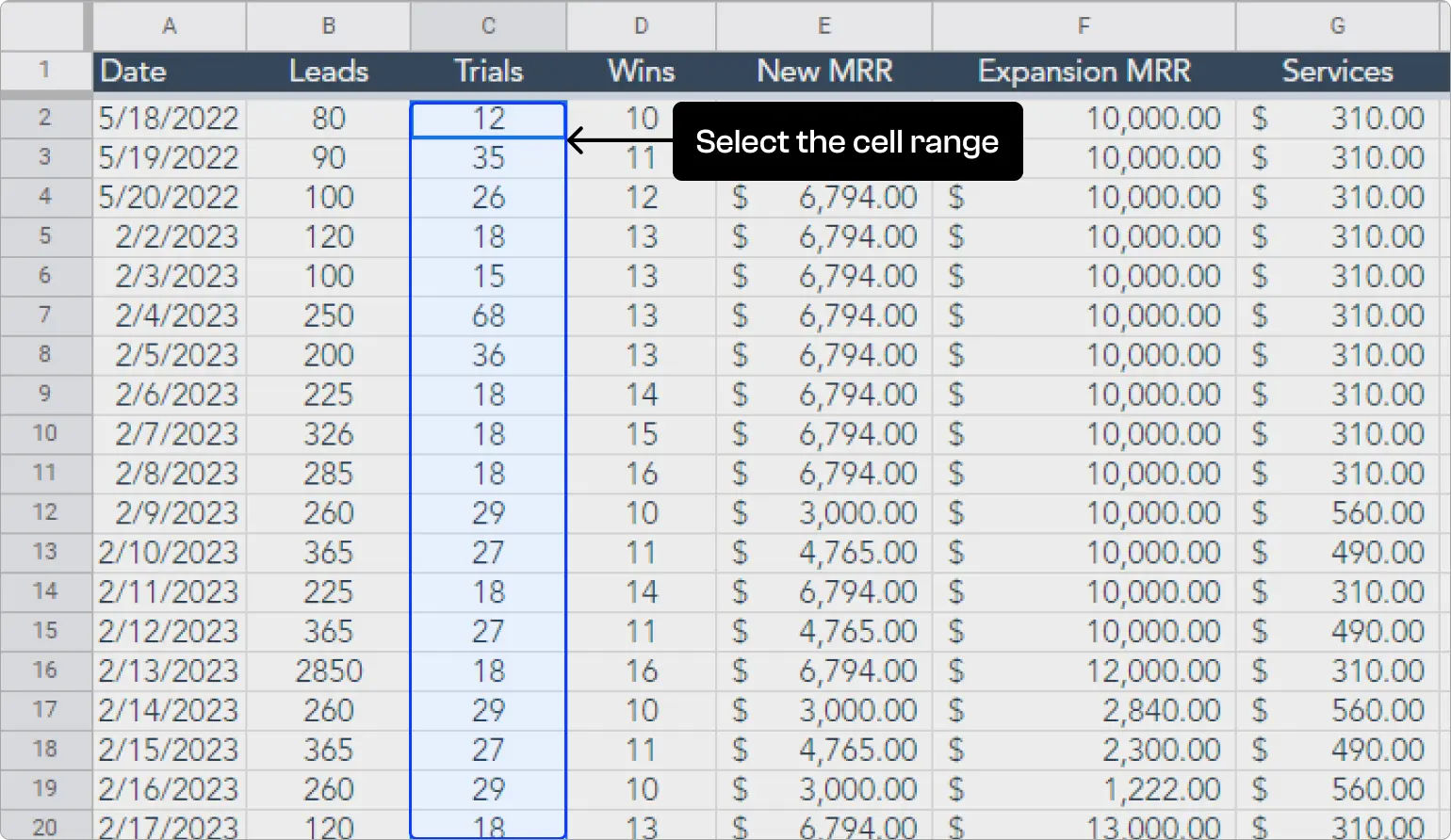
Task: Select column D header
Action: click(641, 26)
